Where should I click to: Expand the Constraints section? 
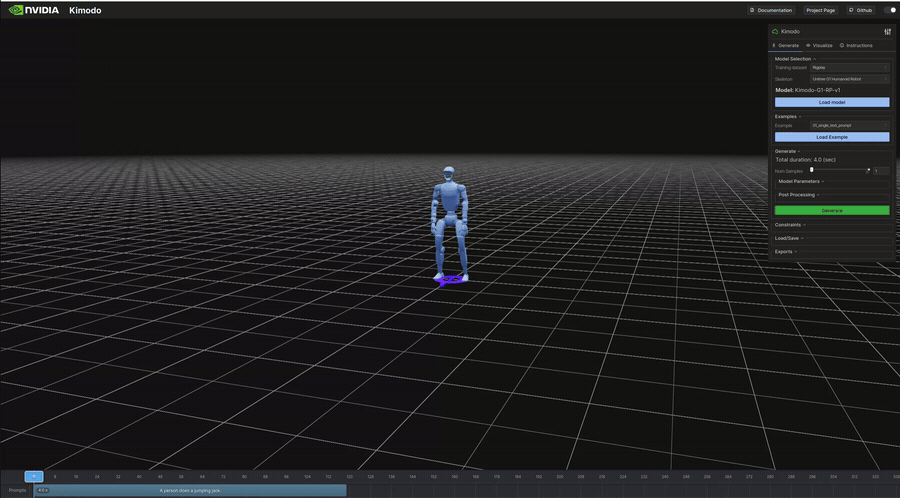(x=790, y=225)
